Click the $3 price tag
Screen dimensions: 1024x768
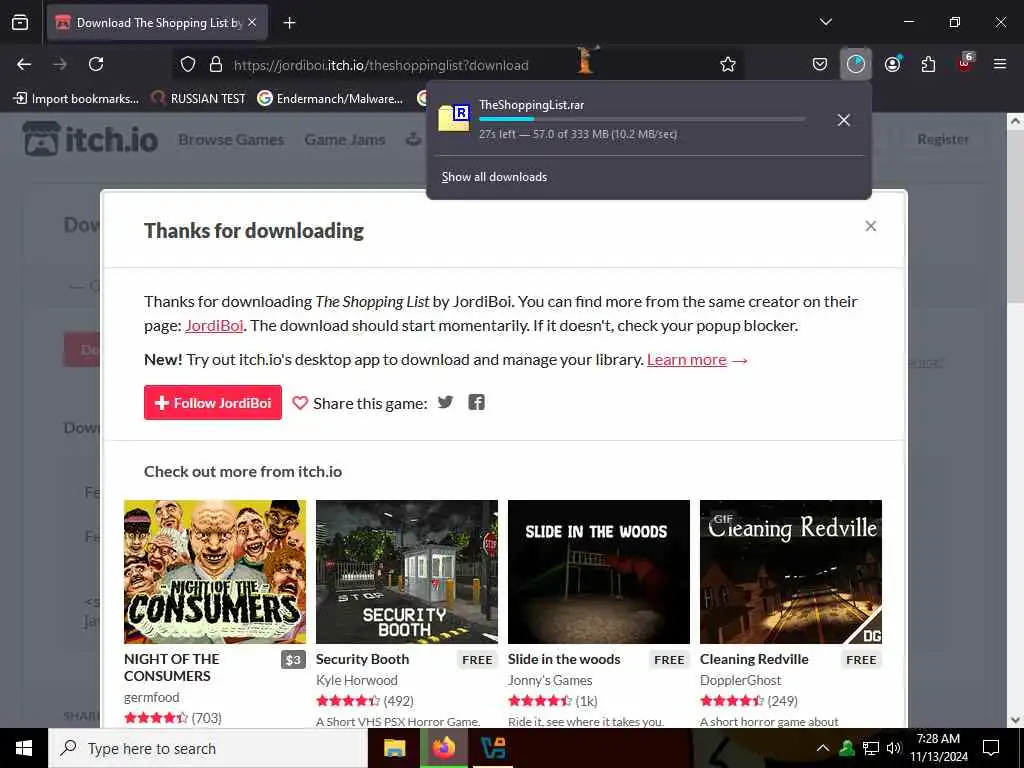click(293, 660)
